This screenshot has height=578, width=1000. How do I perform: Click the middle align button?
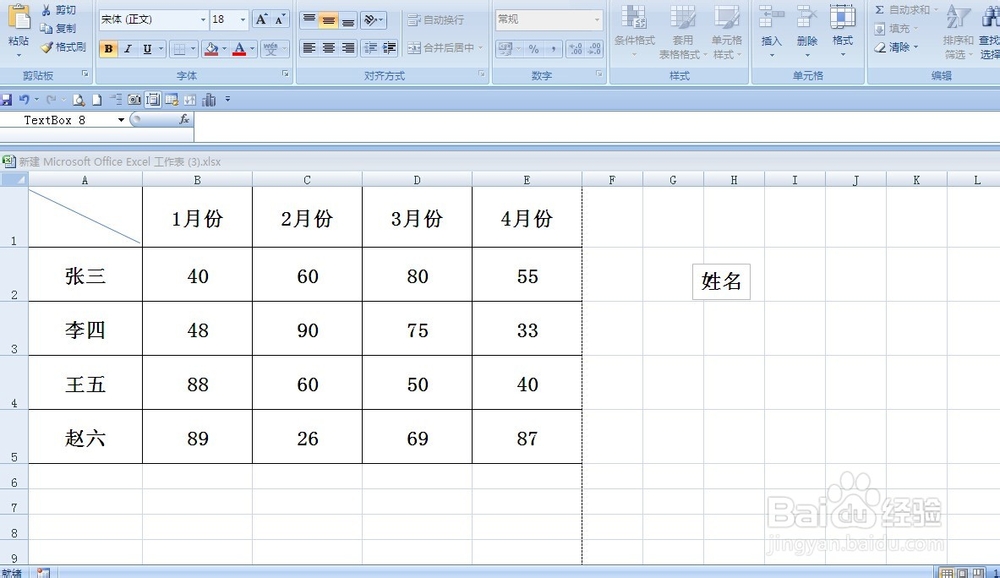pyautogui.click(x=328, y=20)
